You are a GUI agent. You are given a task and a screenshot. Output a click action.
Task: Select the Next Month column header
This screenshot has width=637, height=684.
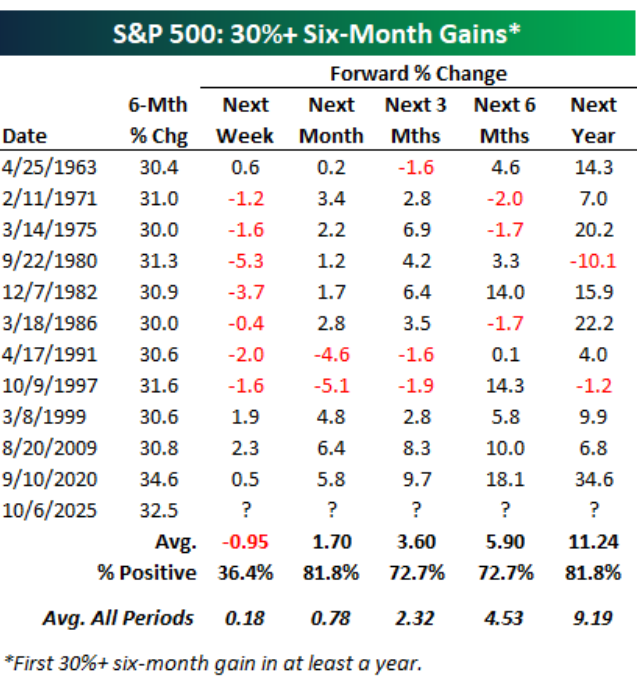332,120
